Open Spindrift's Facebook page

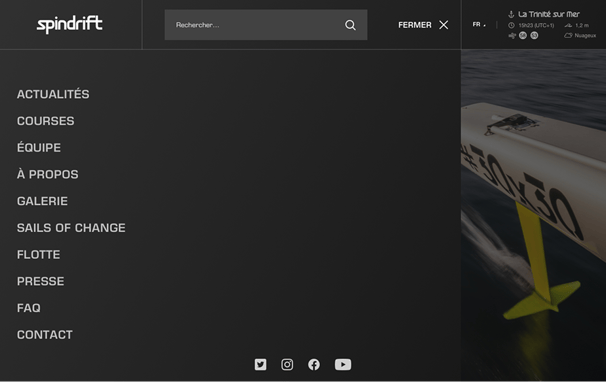coord(314,365)
